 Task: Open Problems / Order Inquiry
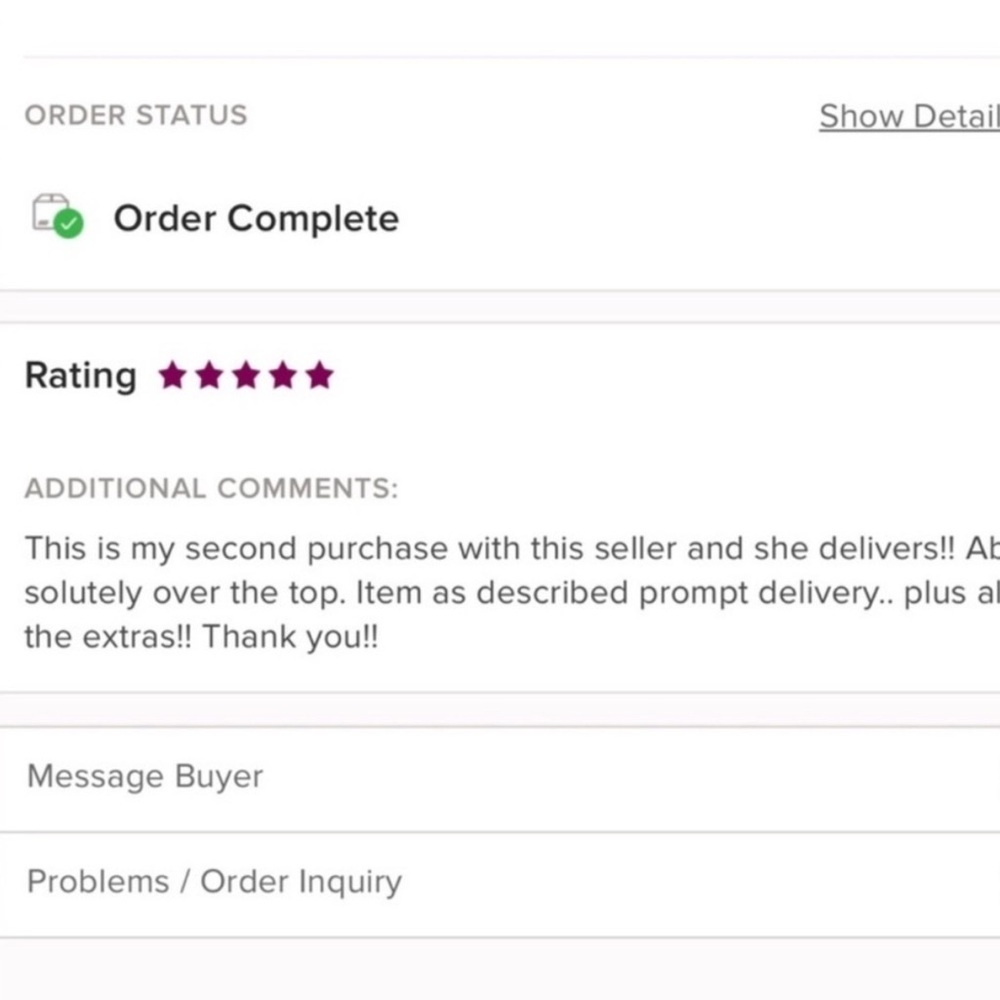[x=214, y=882]
